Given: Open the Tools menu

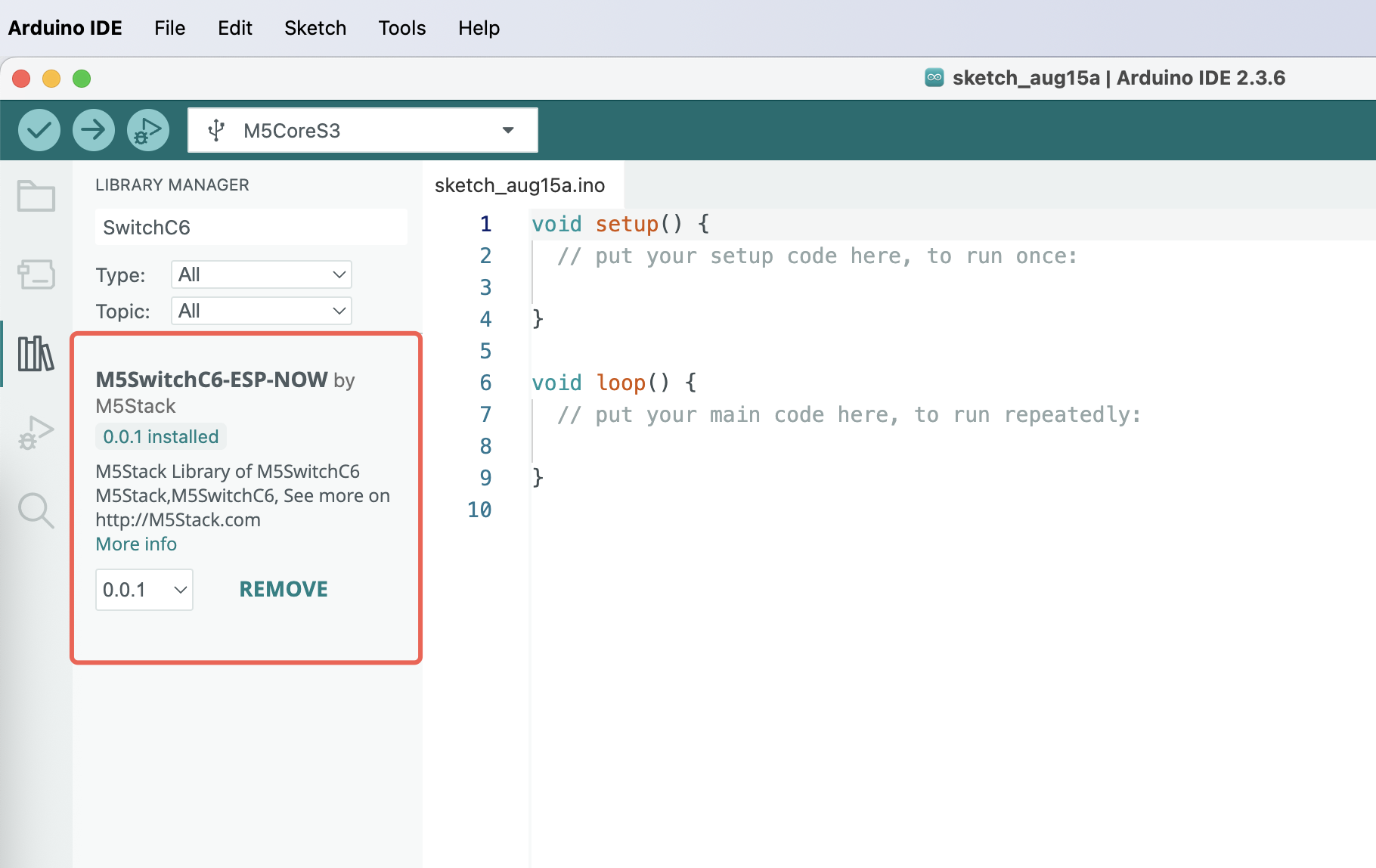Looking at the screenshot, I should click(x=402, y=28).
